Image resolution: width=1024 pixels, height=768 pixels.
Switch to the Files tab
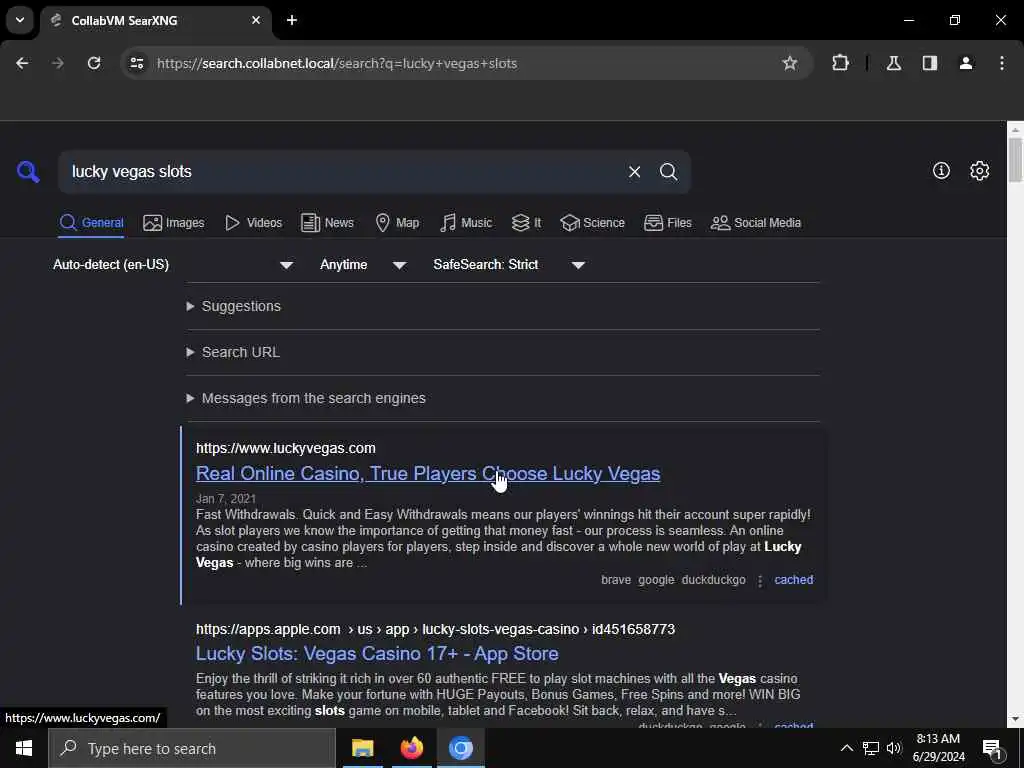pos(667,223)
